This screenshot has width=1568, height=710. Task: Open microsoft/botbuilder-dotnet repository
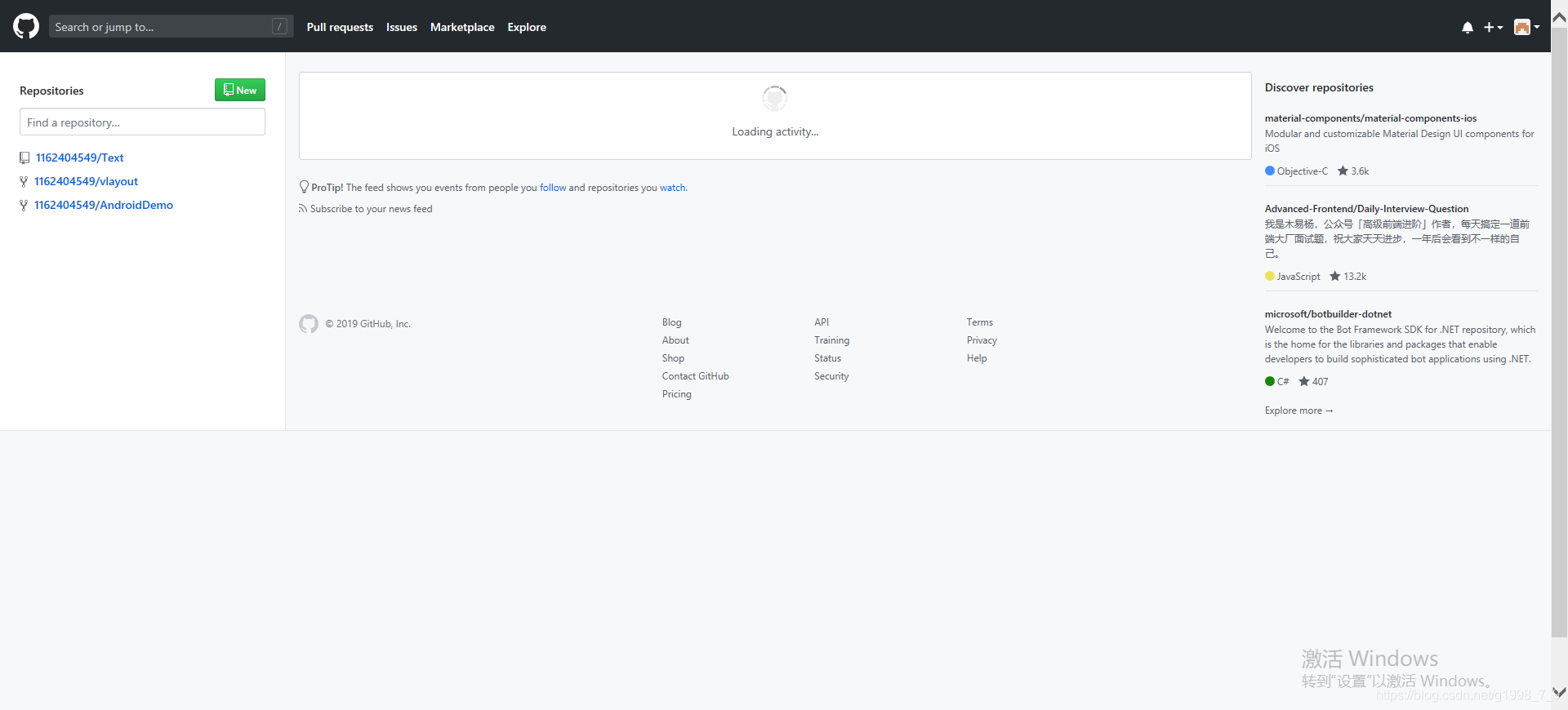pyautogui.click(x=1328, y=314)
